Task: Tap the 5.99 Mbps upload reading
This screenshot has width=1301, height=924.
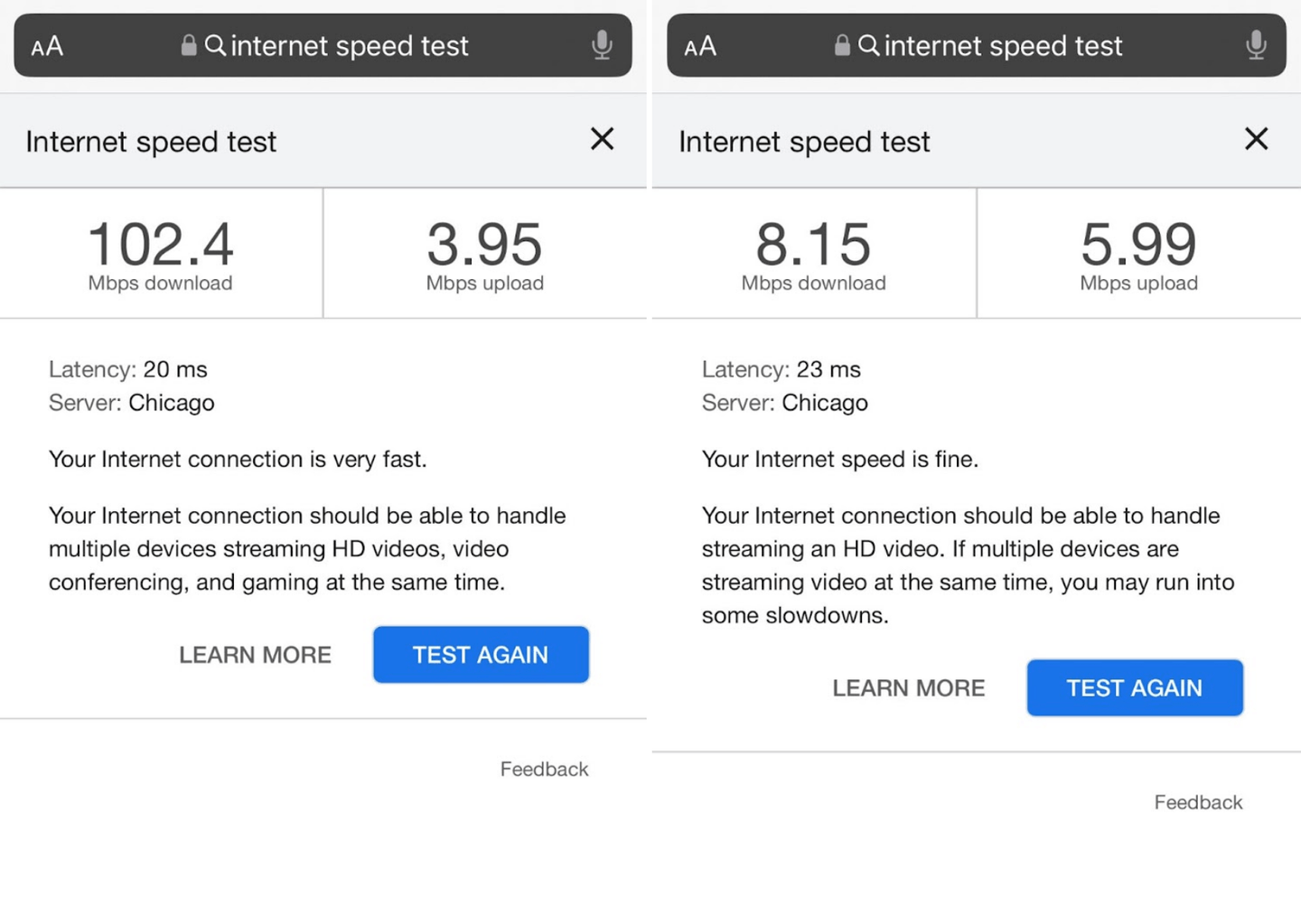Action: (x=1138, y=245)
